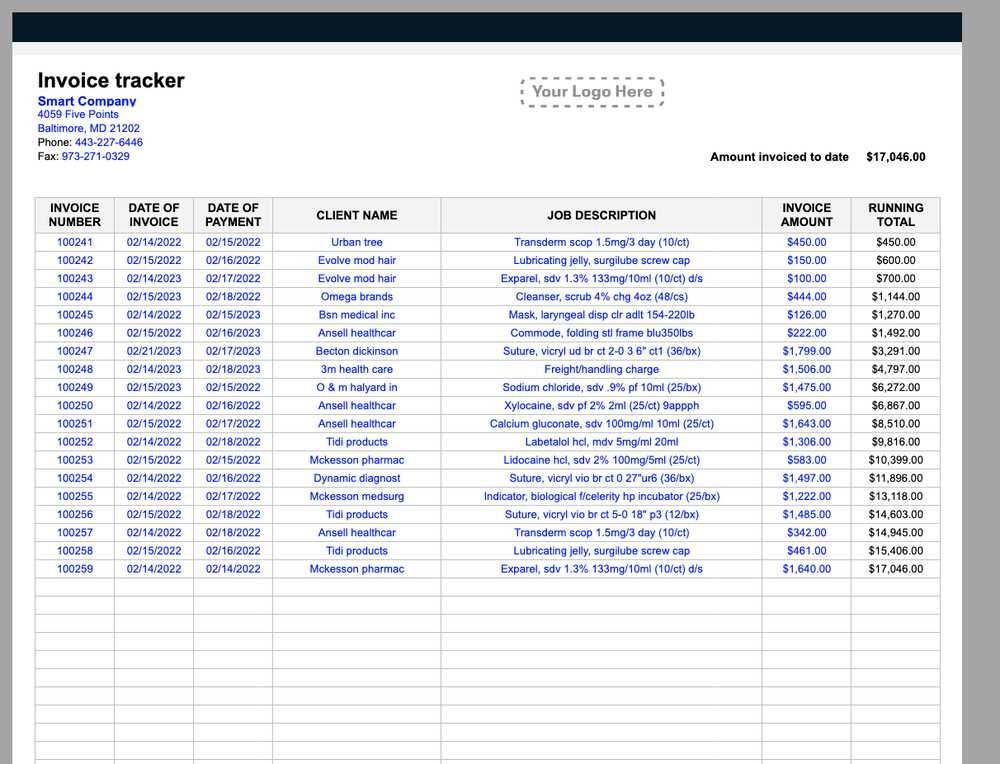Select 'Commode, folding stl frame' description
1000x764 pixels.
tap(601, 333)
